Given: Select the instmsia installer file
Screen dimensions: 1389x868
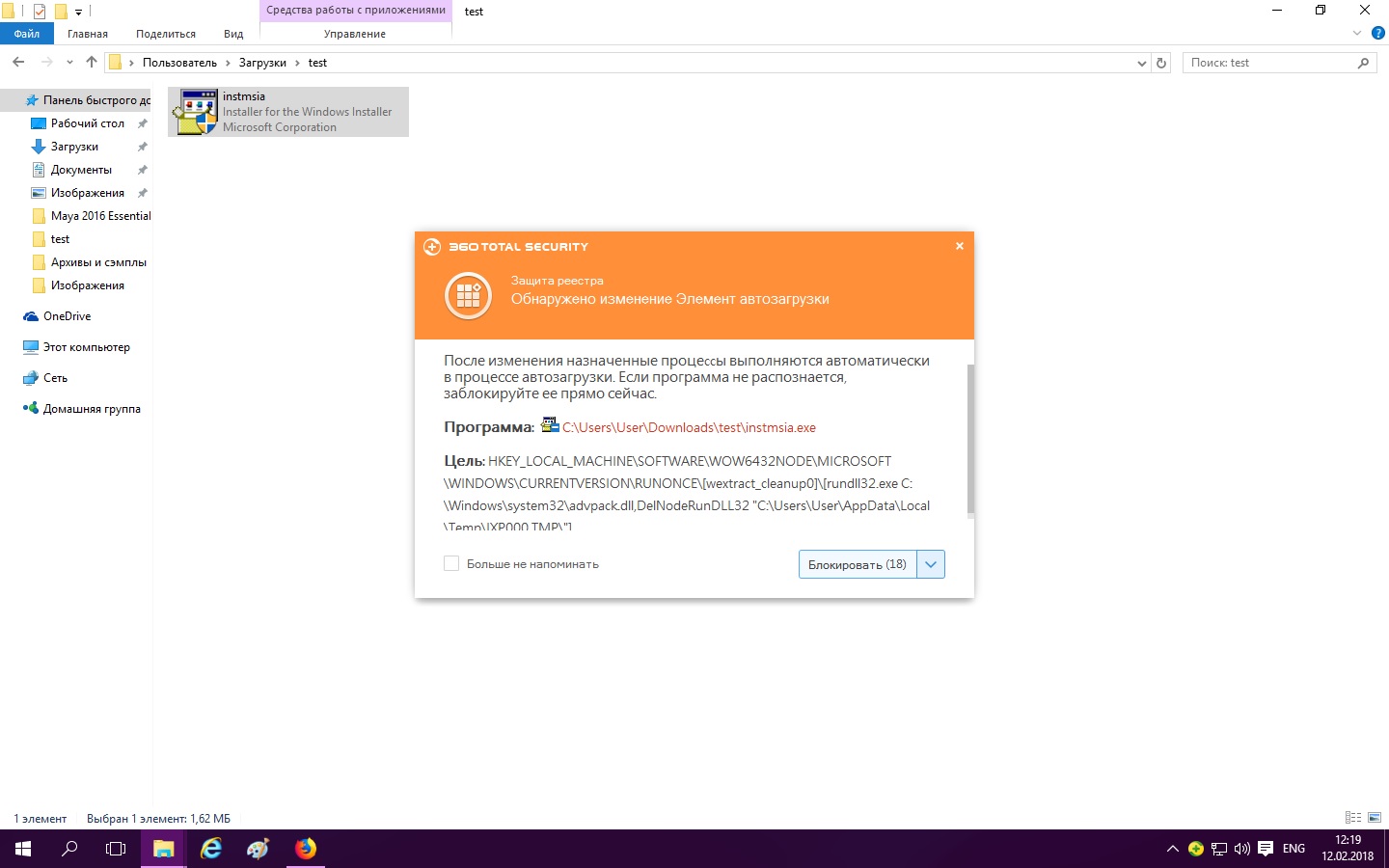Looking at the screenshot, I should (288, 112).
